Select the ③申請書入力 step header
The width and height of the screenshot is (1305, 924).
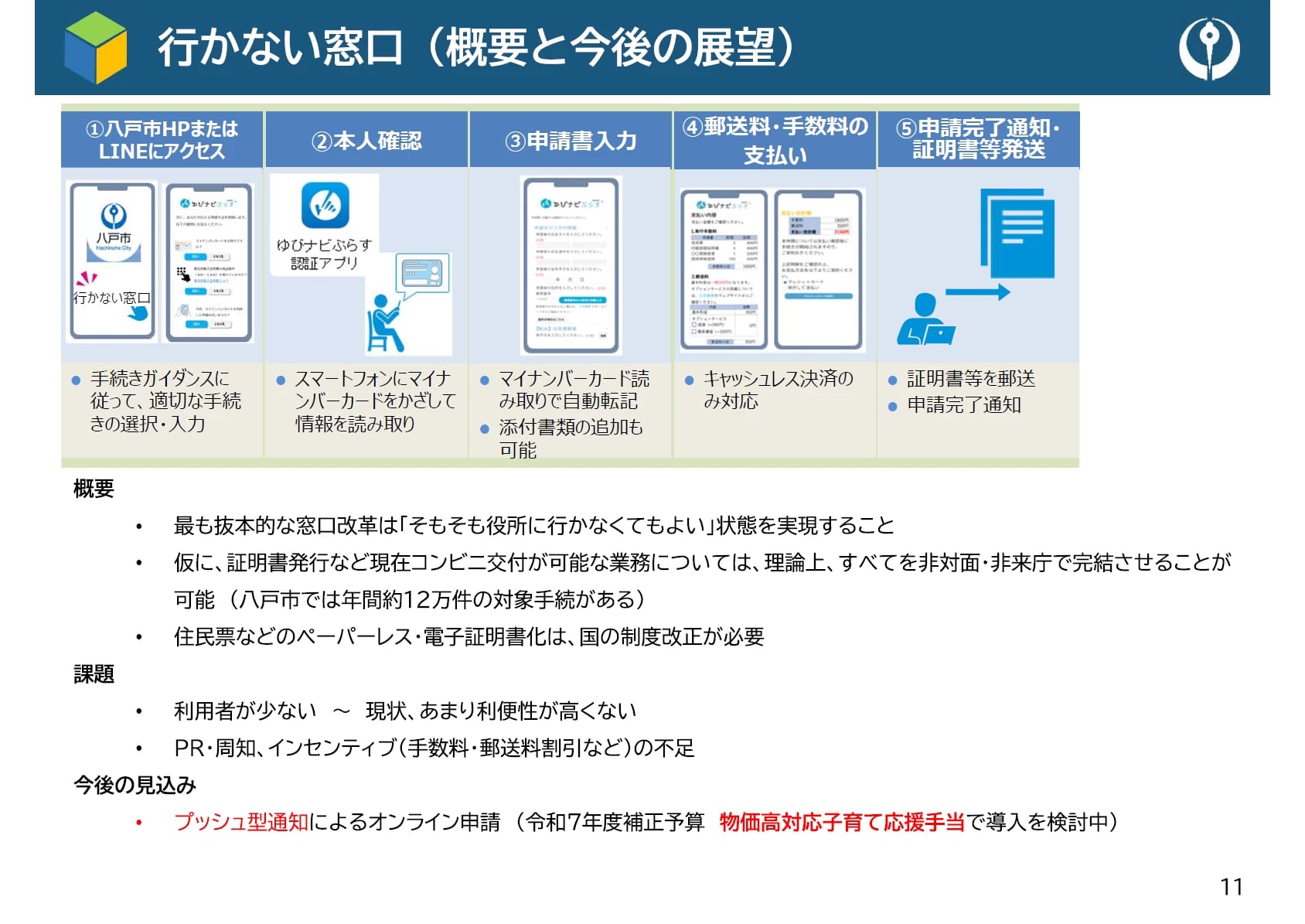[x=571, y=141]
